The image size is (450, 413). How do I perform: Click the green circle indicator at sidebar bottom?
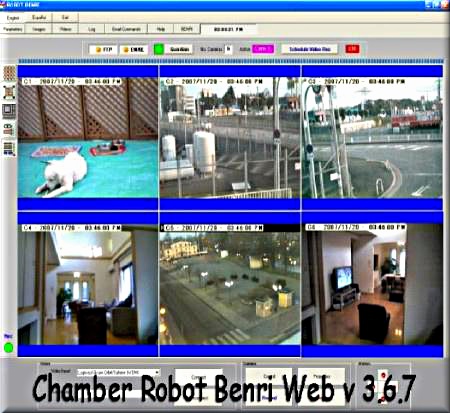click(8, 348)
